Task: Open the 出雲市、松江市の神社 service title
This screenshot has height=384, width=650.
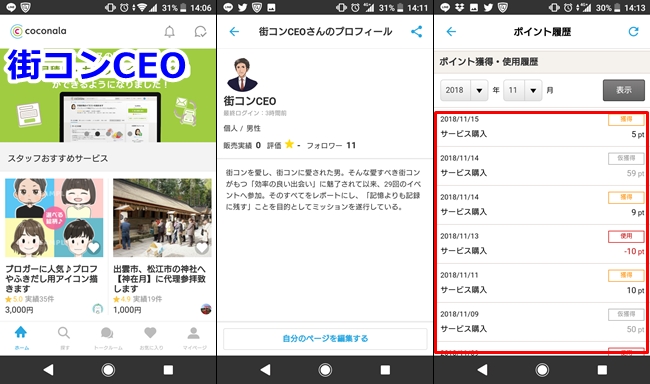Action: [160, 279]
